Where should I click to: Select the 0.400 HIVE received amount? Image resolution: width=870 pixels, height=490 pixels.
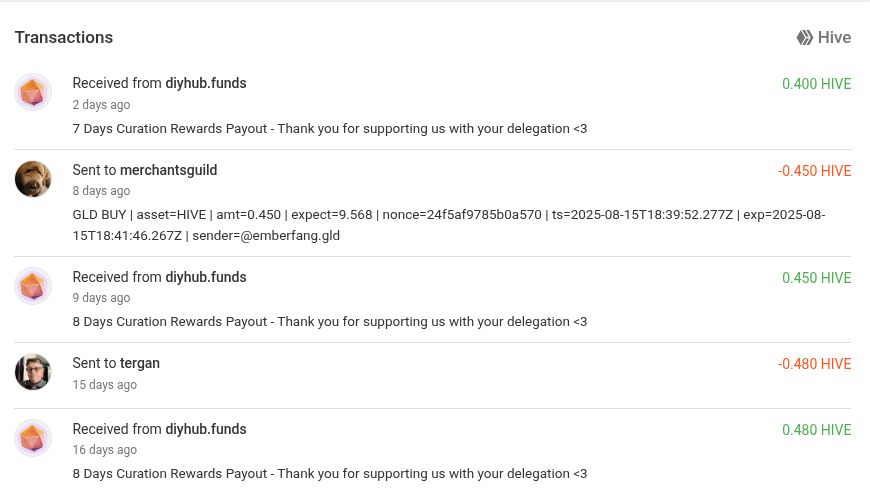817,84
